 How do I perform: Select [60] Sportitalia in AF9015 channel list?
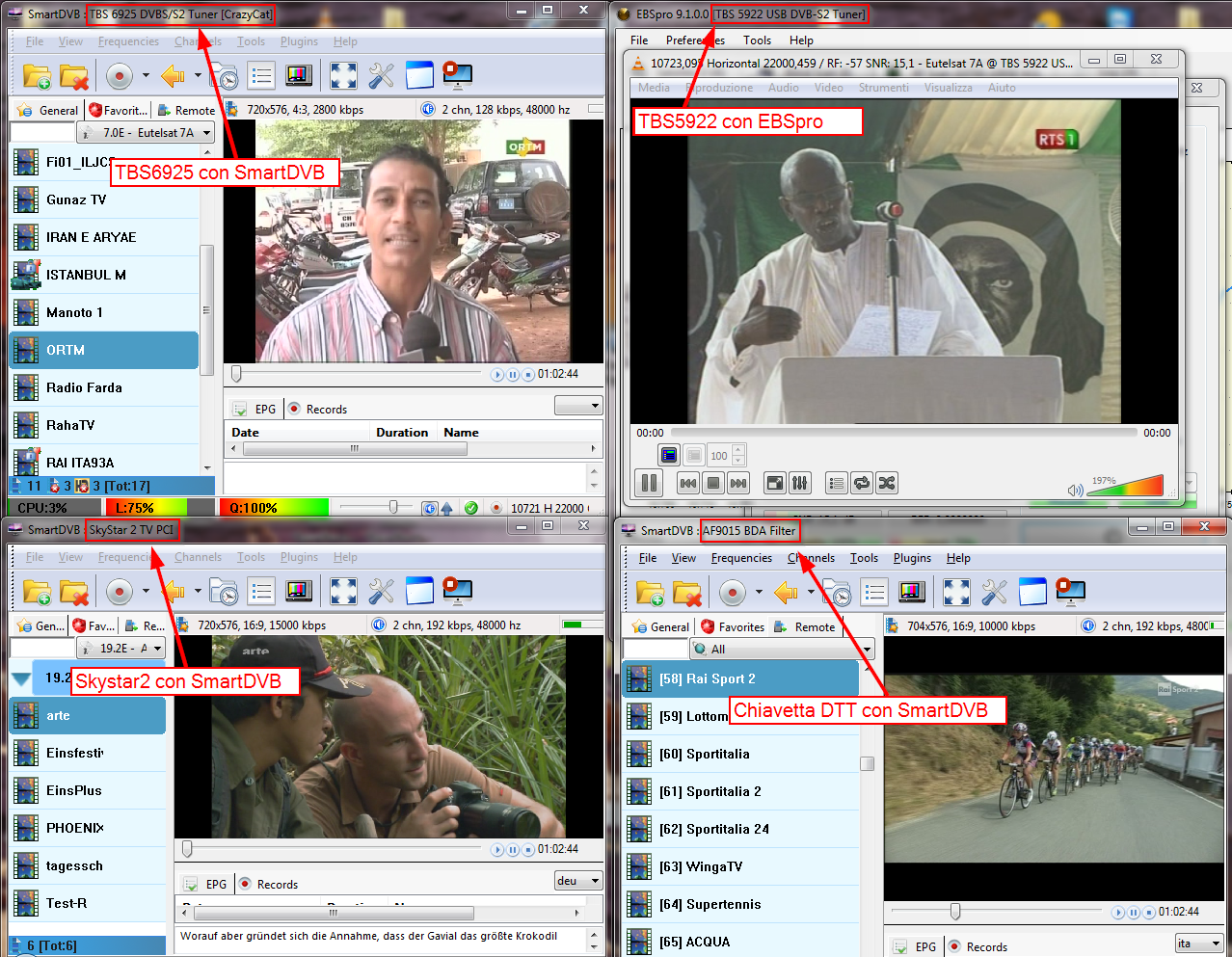[x=740, y=754]
